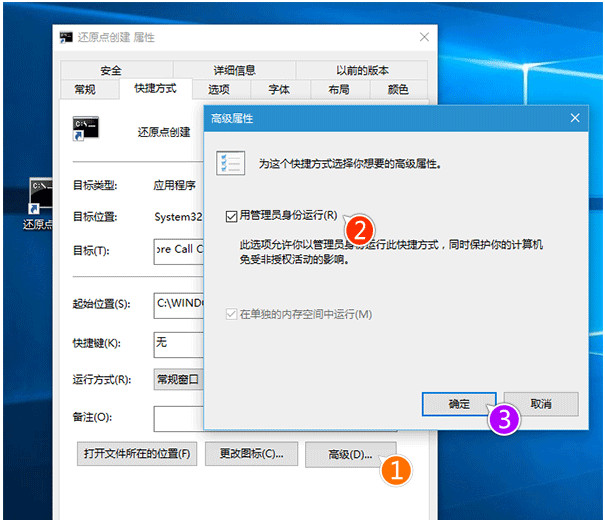
Task: Click the checklist icon in 高级属性 dialog
Action: pyautogui.click(x=230, y=163)
